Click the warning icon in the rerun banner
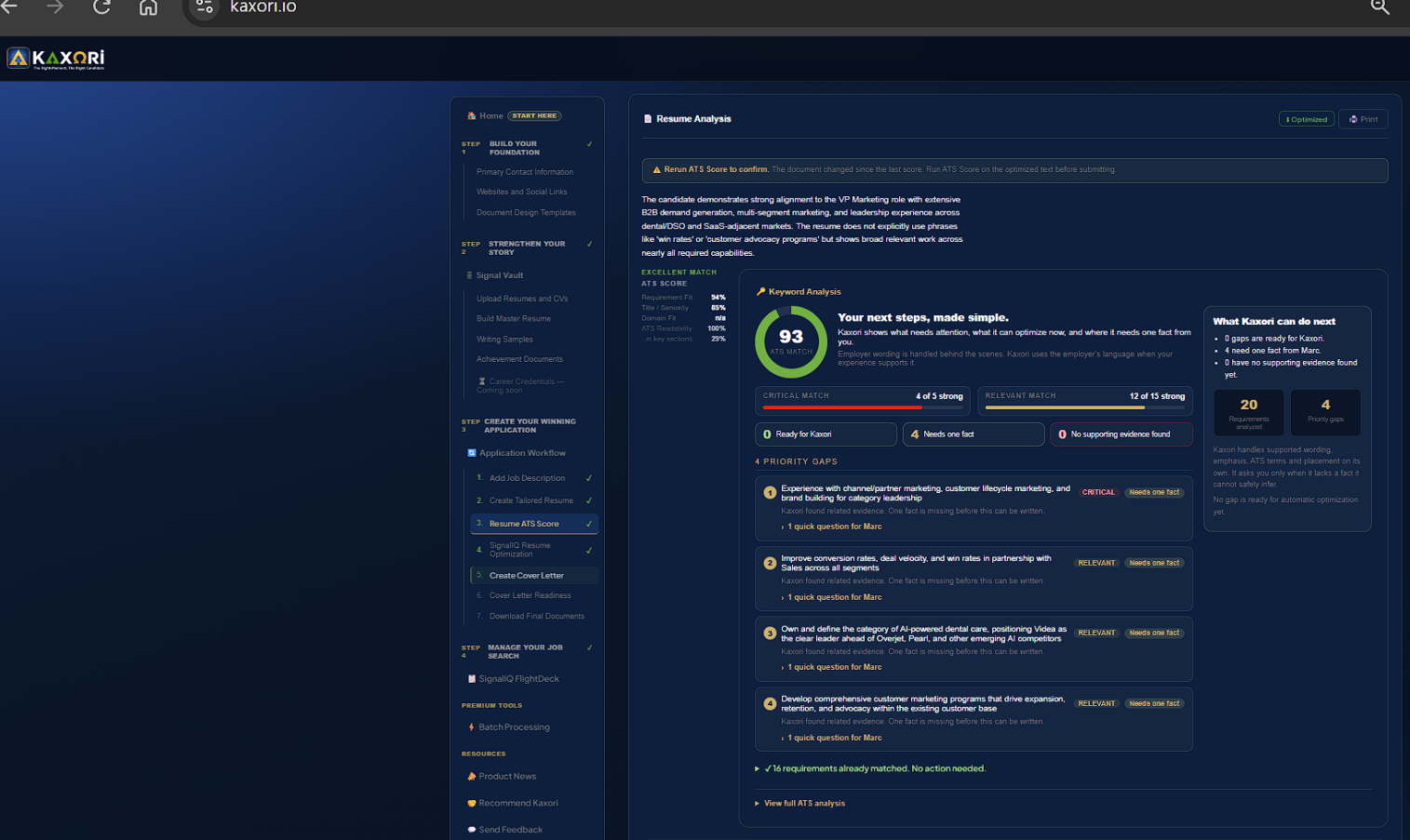This screenshot has height=840, width=1410. [x=657, y=170]
